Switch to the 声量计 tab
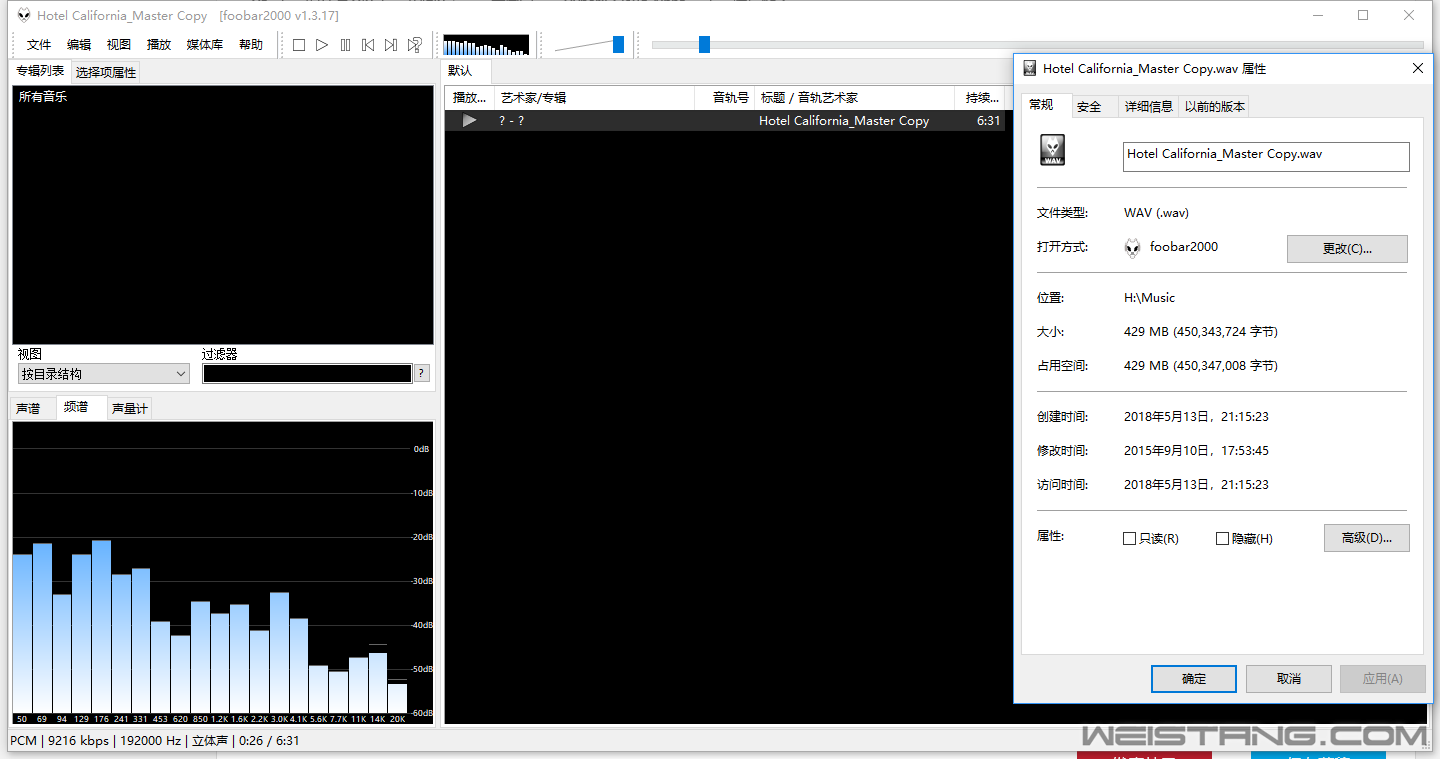The width and height of the screenshot is (1440, 759). pos(130,408)
